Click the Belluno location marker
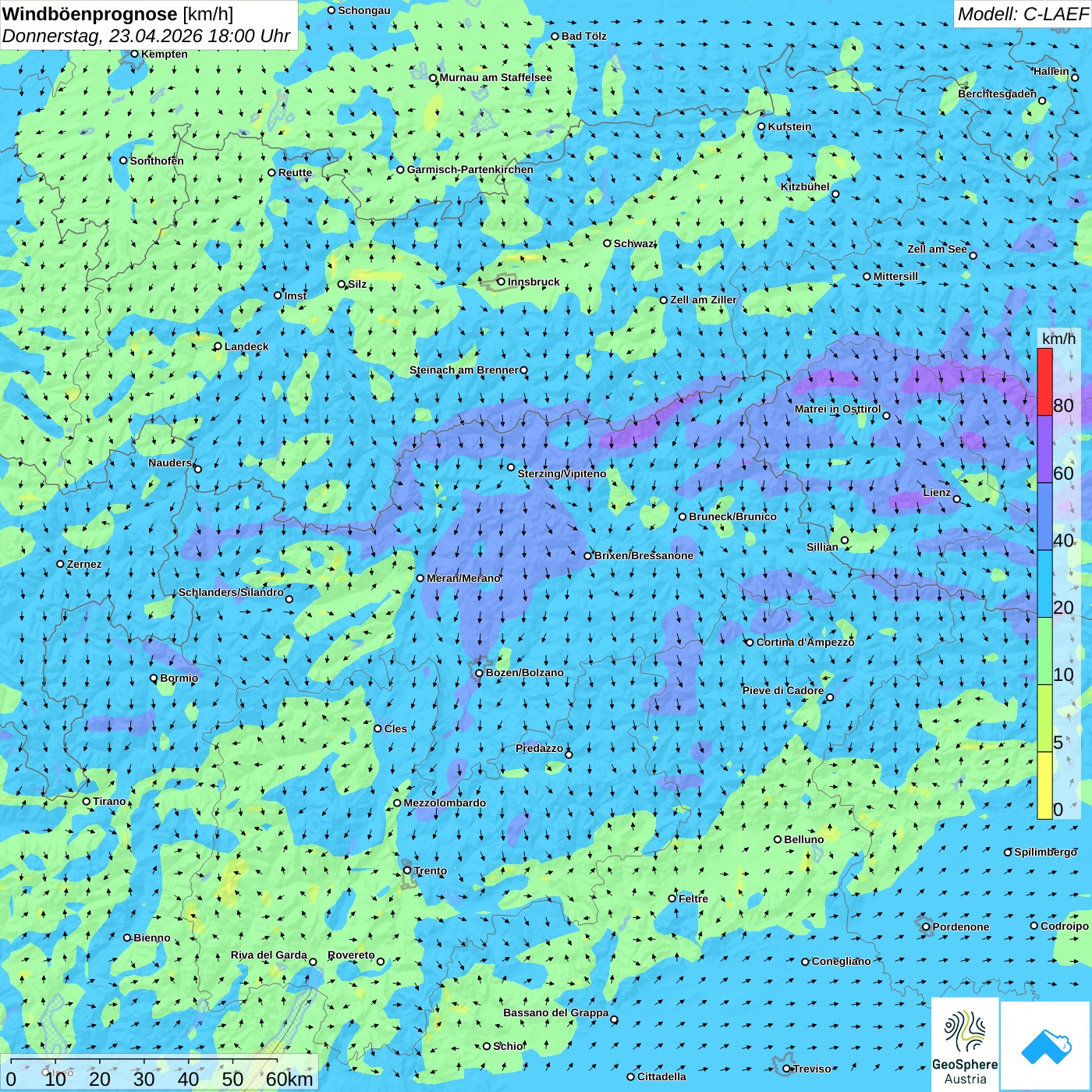Viewport: 1092px width, 1092px height. (778, 839)
